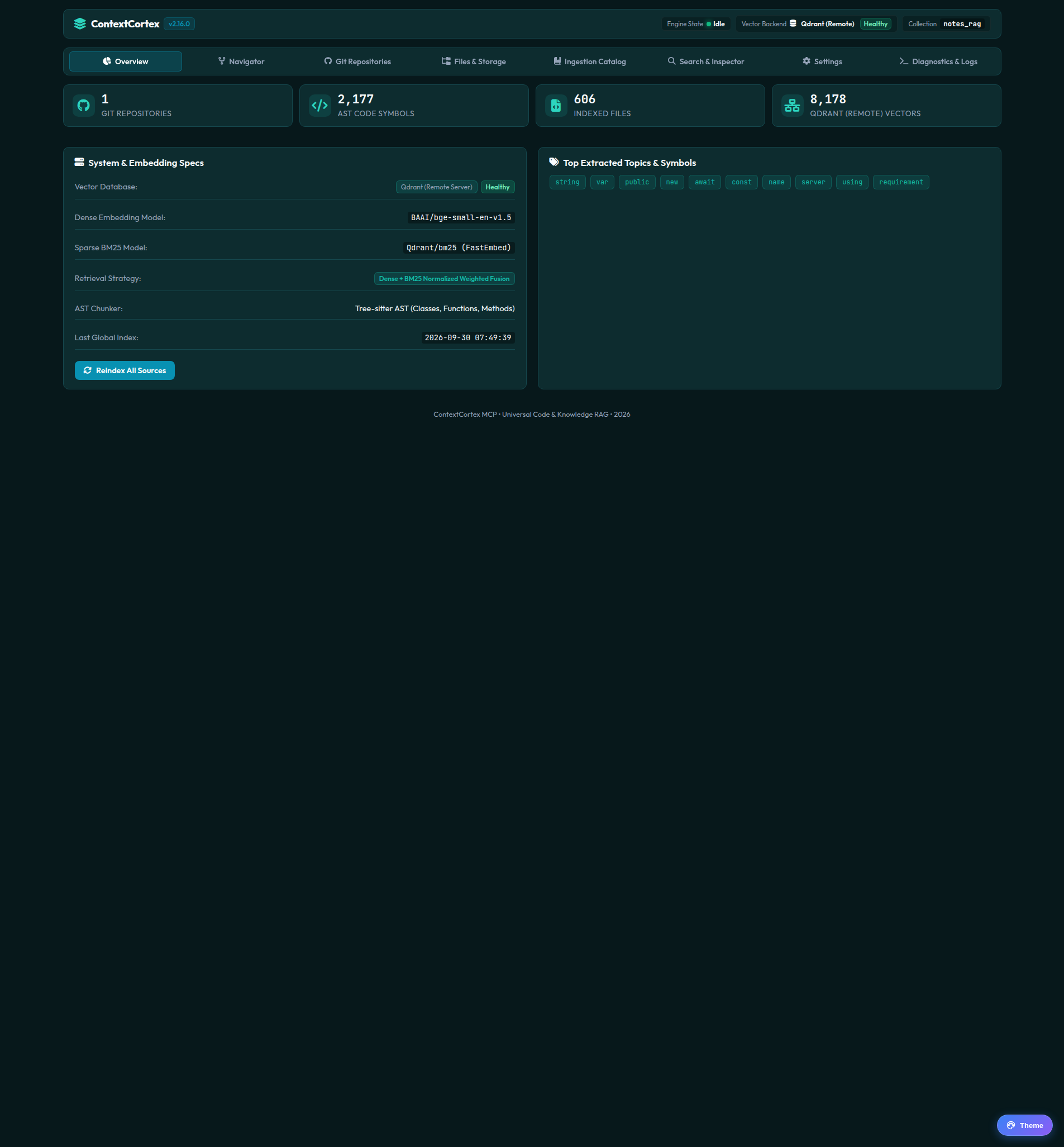
Task: Click the gear icon in the Settings tab
Action: 807,61
